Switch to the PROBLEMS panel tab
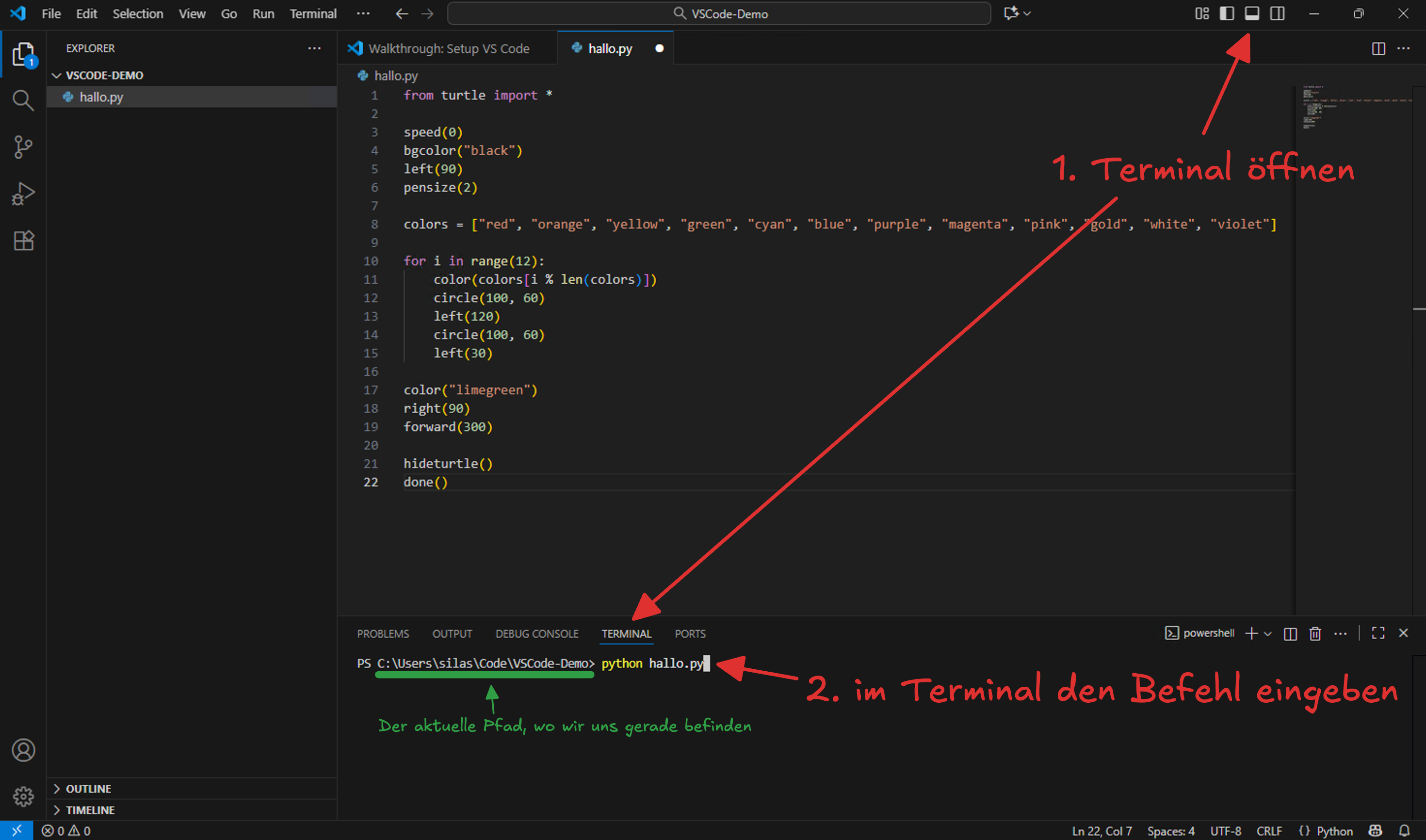Viewport: 1426px width, 840px height. click(x=383, y=633)
